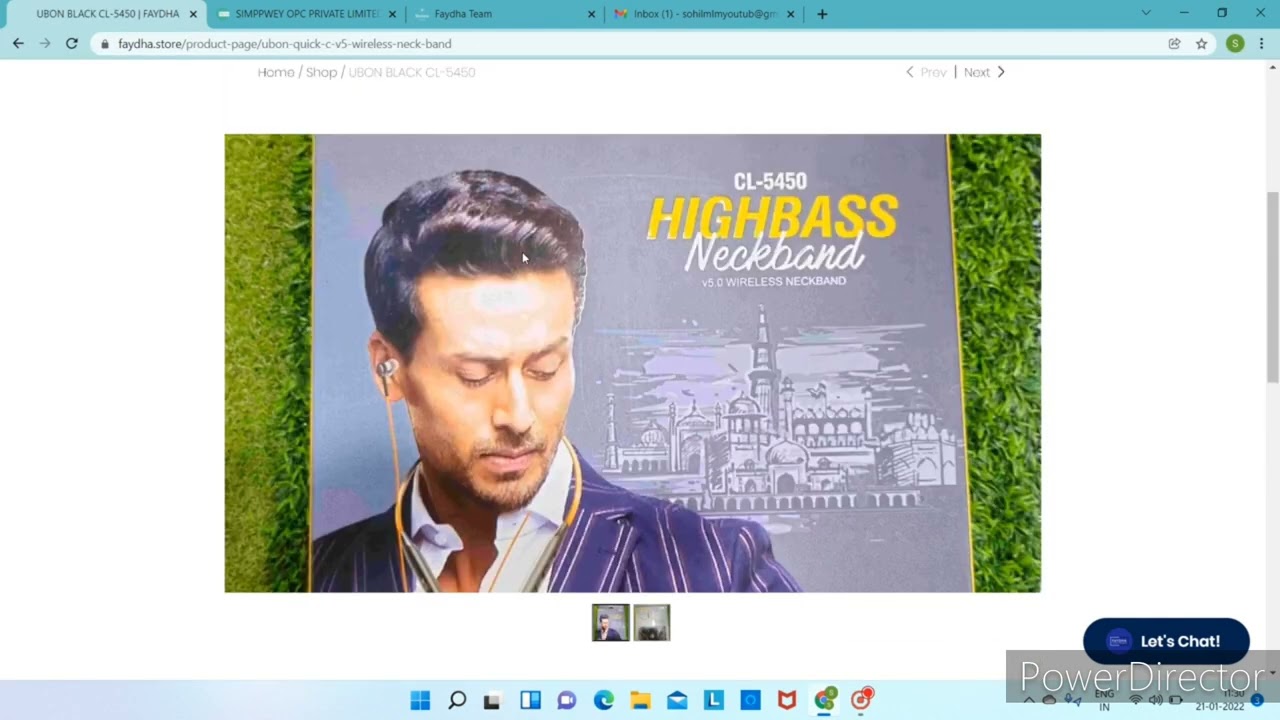Image resolution: width=1280 pixels, height=720 pixels.
Task: Select the second product thumbnail
Action: coord(652,622)
